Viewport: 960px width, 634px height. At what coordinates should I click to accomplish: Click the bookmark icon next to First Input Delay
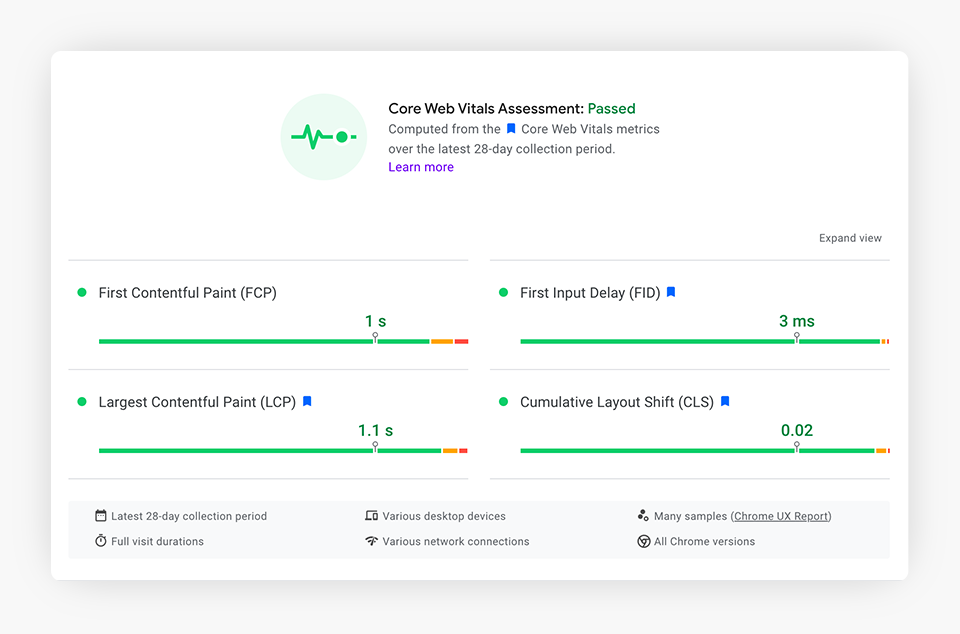pos(671,292)
